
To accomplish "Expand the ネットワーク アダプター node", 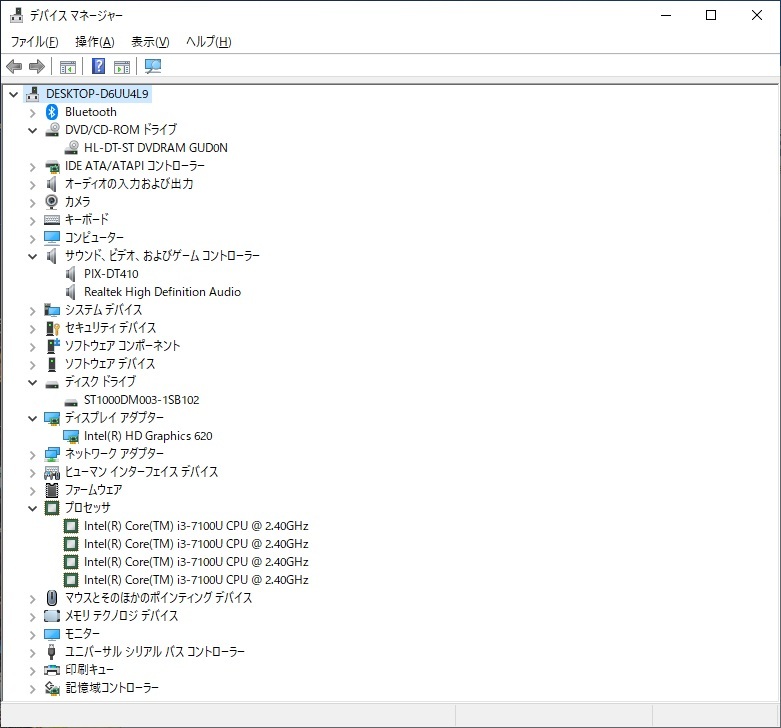I will pos(32,454).
